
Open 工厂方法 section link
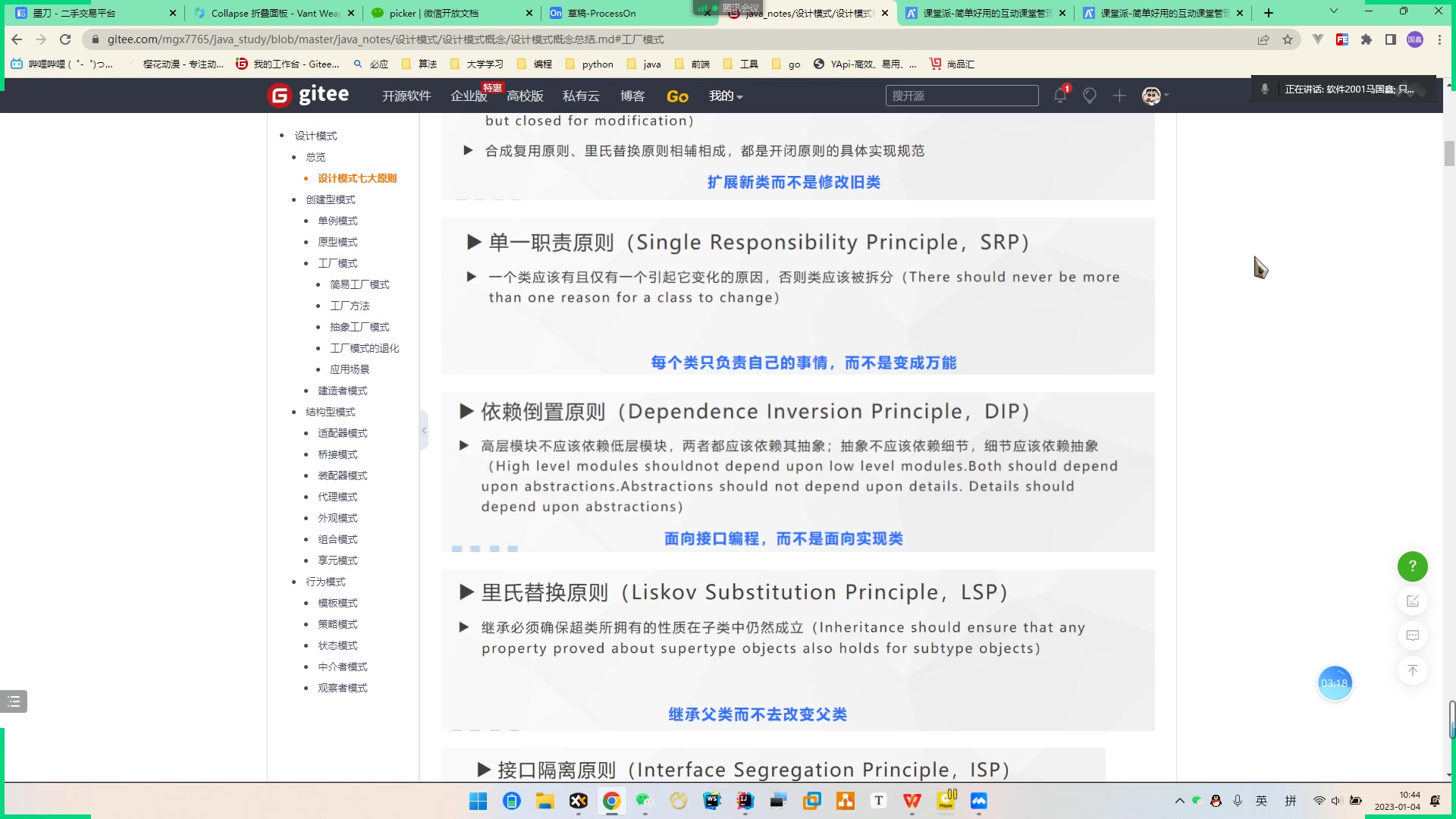click(350, 306)
